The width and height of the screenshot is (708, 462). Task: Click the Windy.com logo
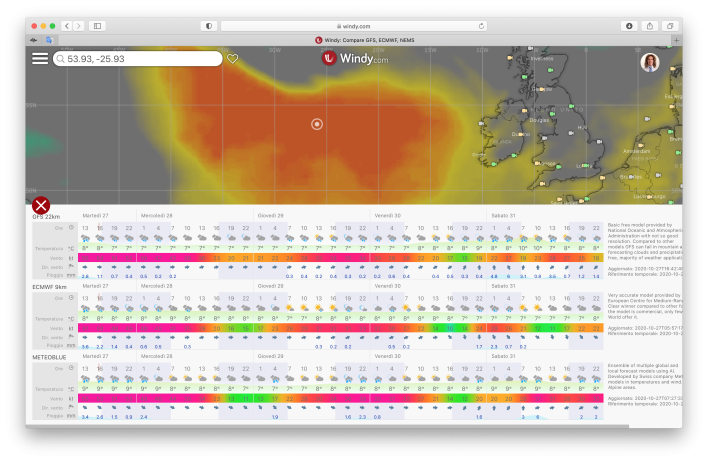354,58
